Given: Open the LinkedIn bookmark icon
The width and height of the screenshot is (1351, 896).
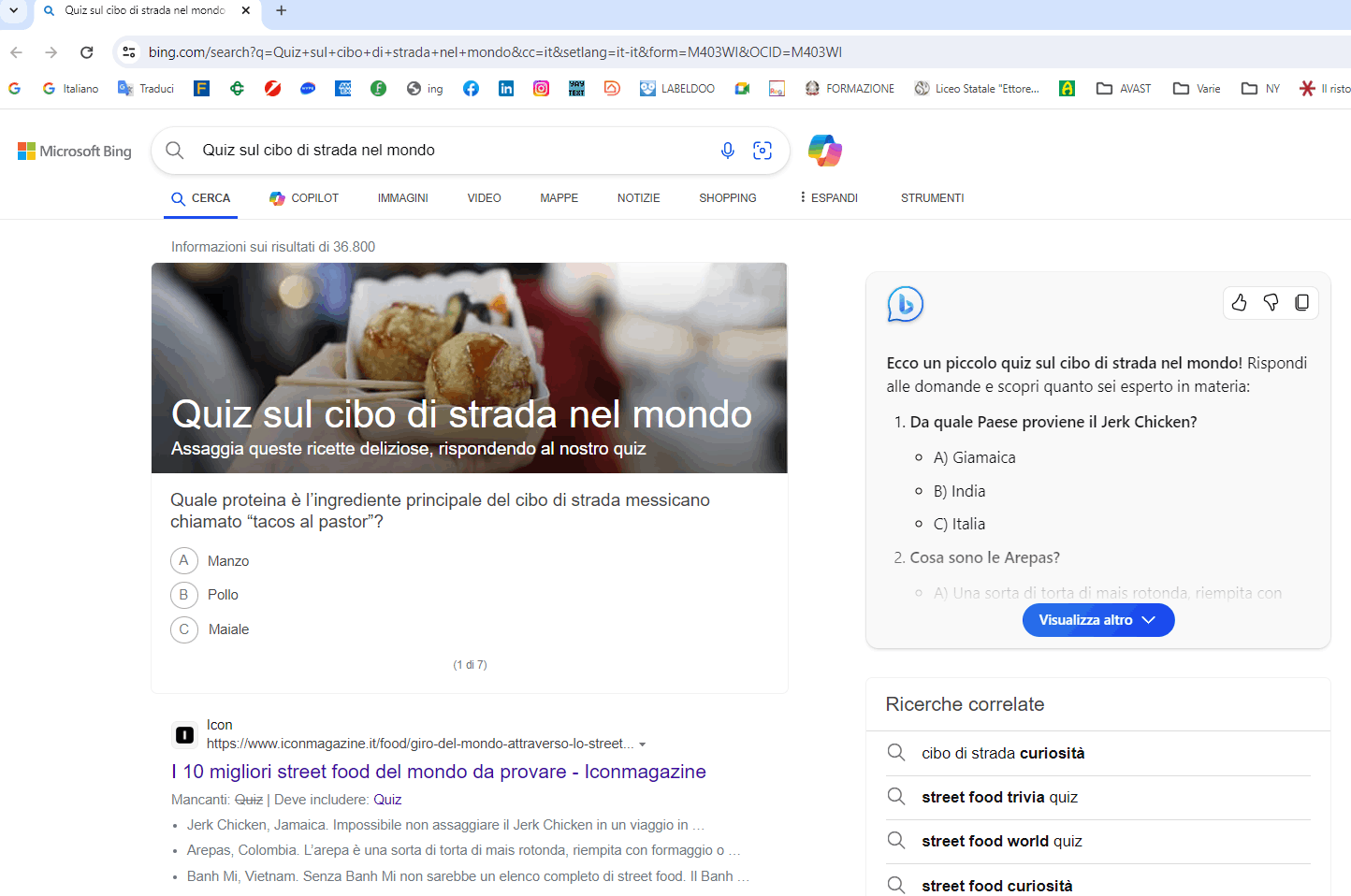Looking at the screenshot, I should click(506, 88).
